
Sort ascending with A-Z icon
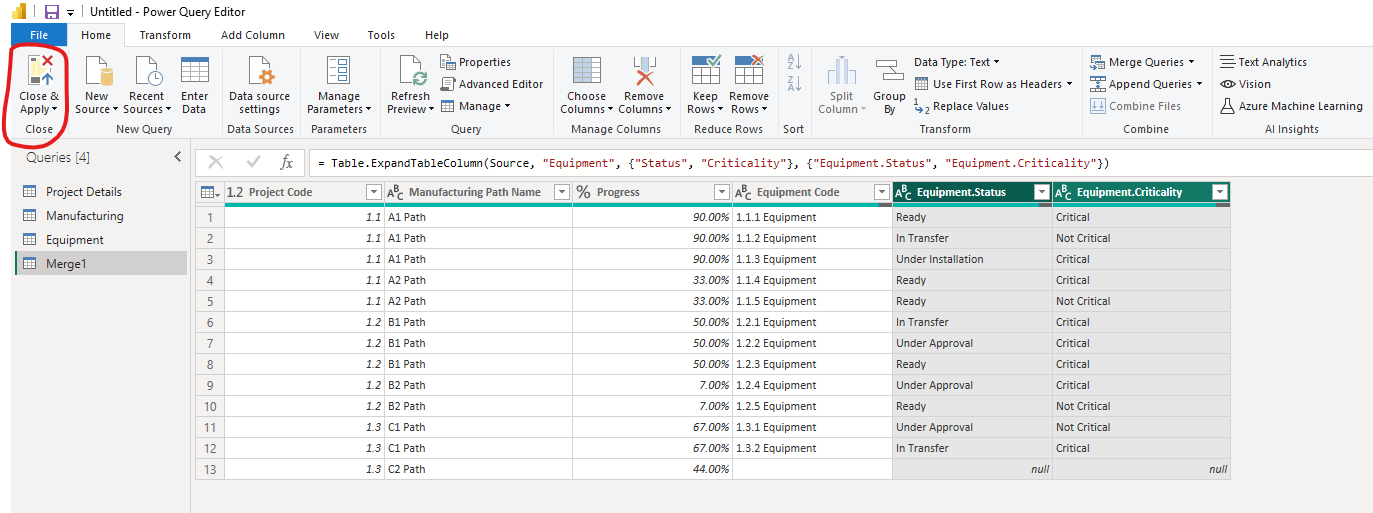coord(795,62)
